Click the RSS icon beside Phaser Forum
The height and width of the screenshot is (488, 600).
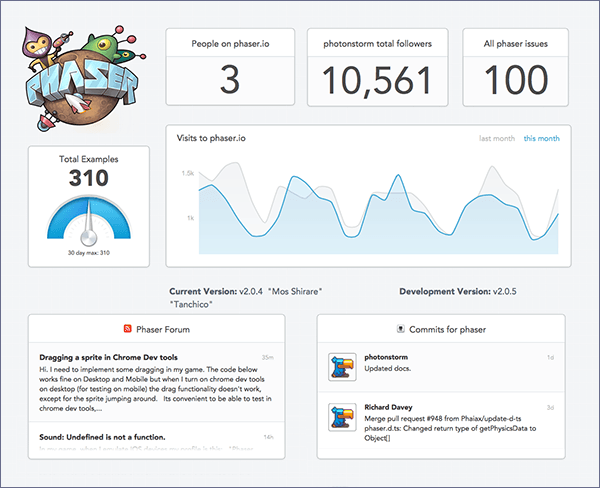(128, 329)
